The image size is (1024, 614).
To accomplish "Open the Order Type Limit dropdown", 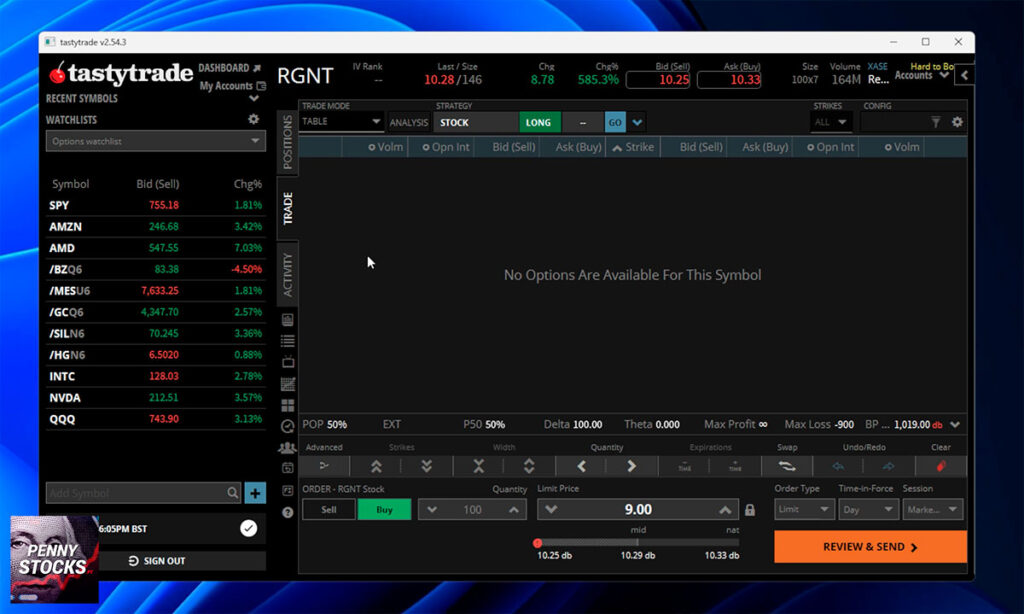I will (x=804, y=509).
